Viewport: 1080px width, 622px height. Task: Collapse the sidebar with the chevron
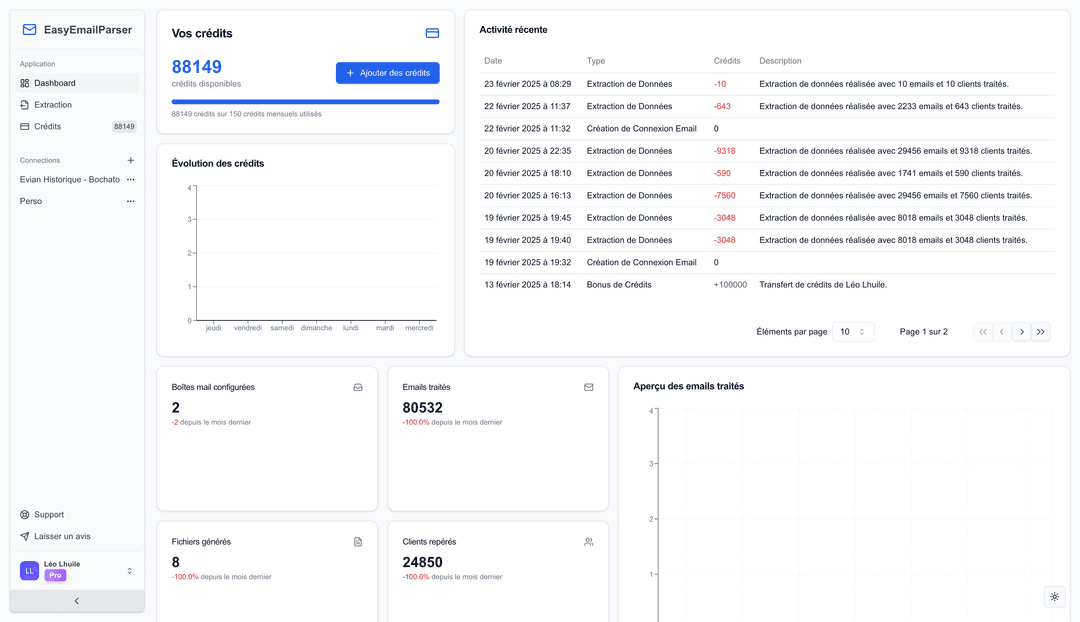(x=76, y=601)
